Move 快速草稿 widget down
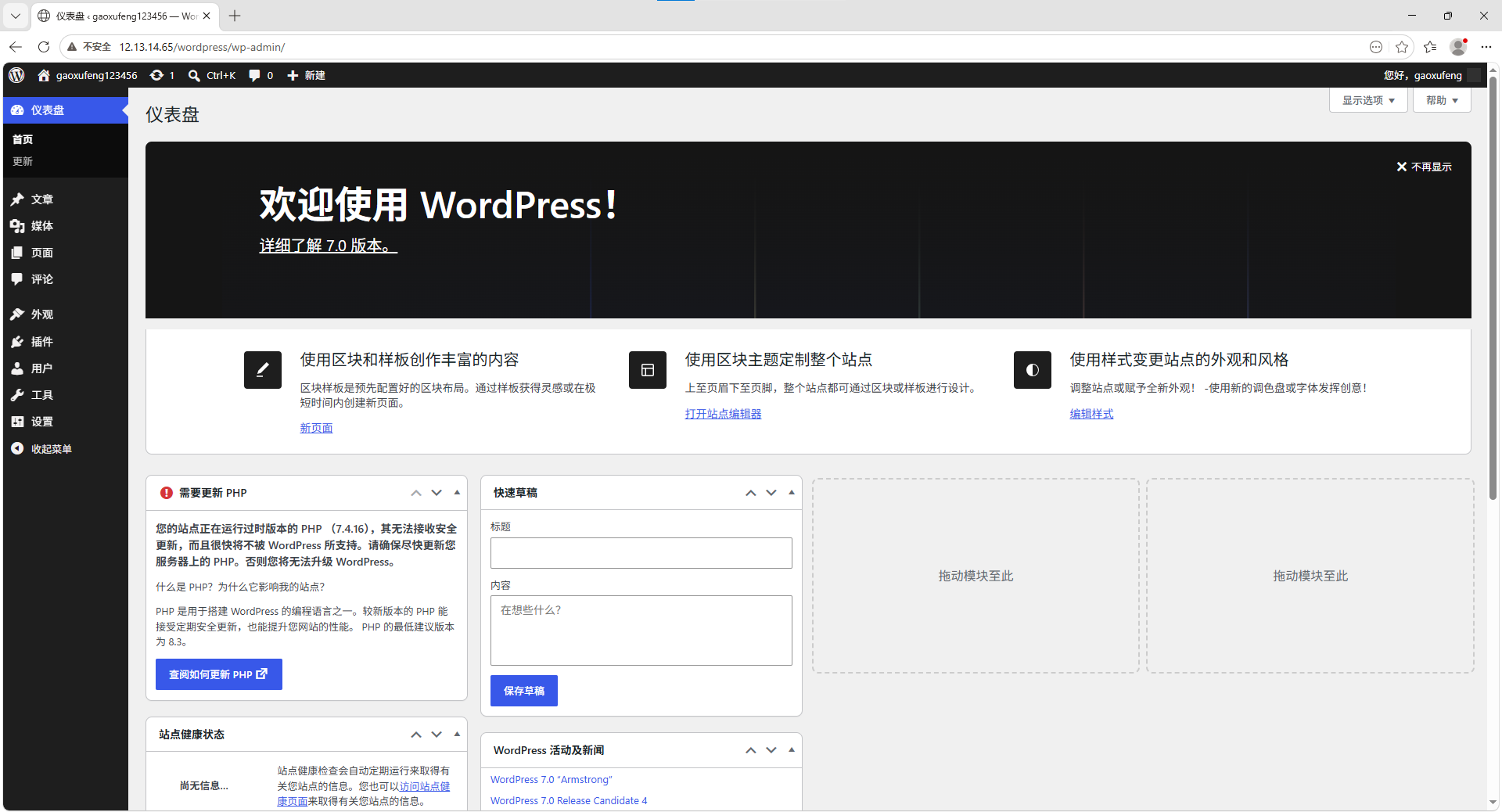The width and height of the screenshot is (1502, 812). [771, 493]
